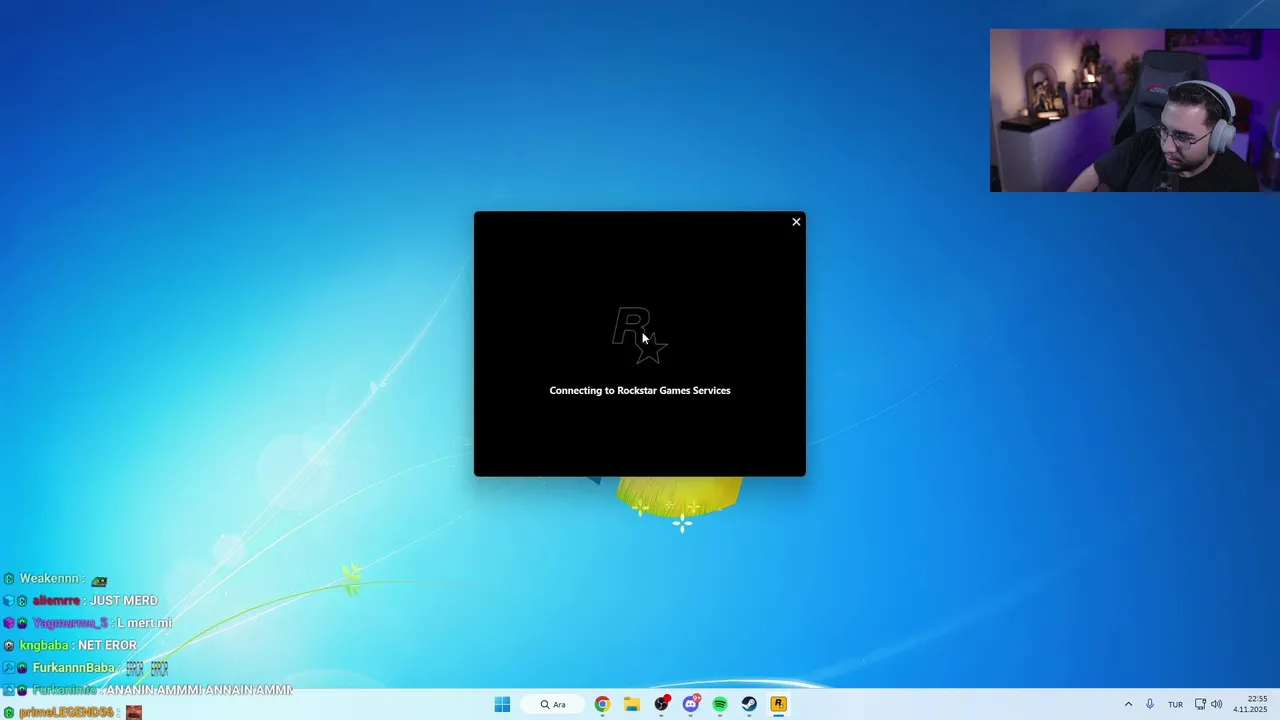The image size is (1280, 720).
Task: Open the network status icon in tray
Action: coord(1200,704)
